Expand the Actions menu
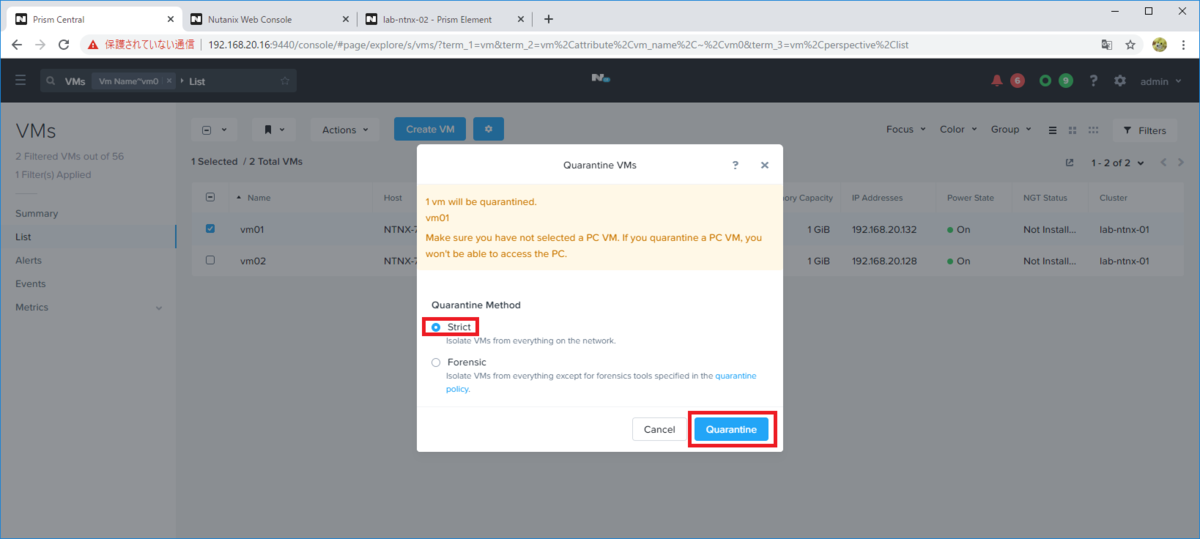1200x539 pixels. 345,129
